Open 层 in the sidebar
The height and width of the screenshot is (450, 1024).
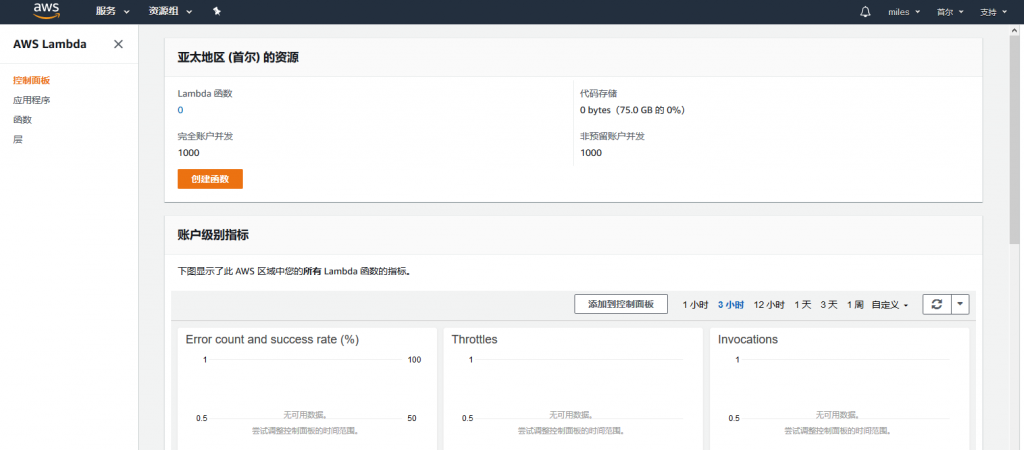point(17,140)
